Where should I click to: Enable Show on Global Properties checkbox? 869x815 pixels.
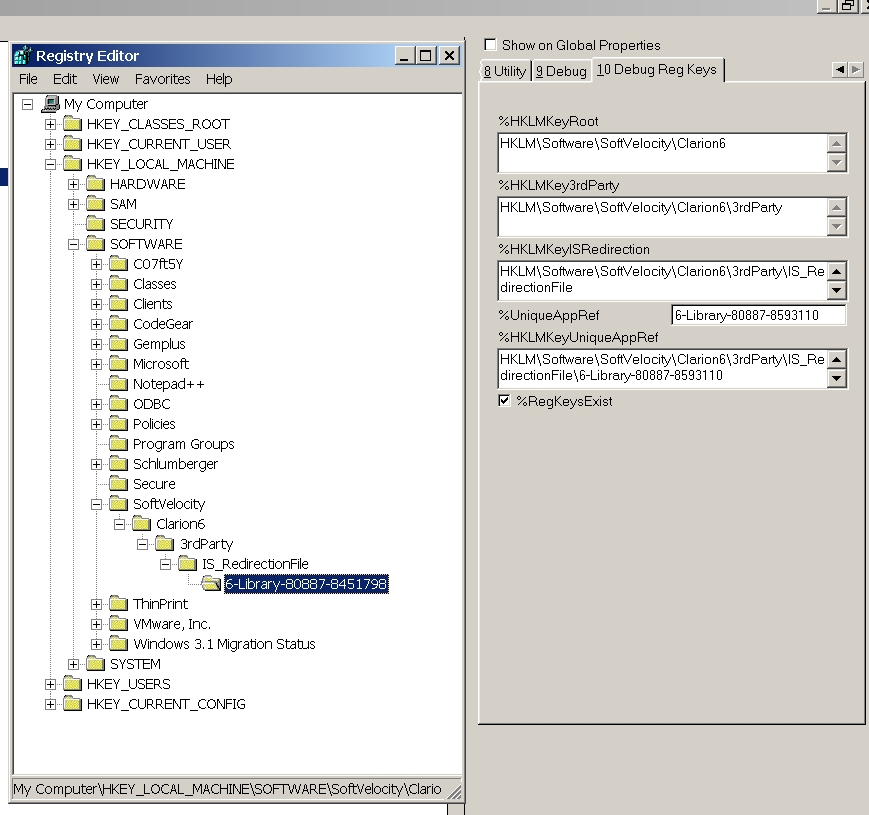tap(490, 45)
